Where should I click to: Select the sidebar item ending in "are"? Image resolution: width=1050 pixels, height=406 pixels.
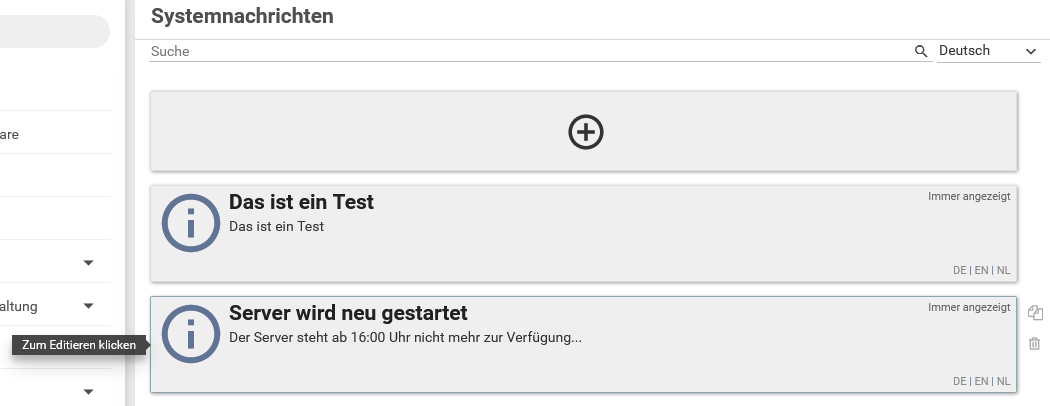9,133
